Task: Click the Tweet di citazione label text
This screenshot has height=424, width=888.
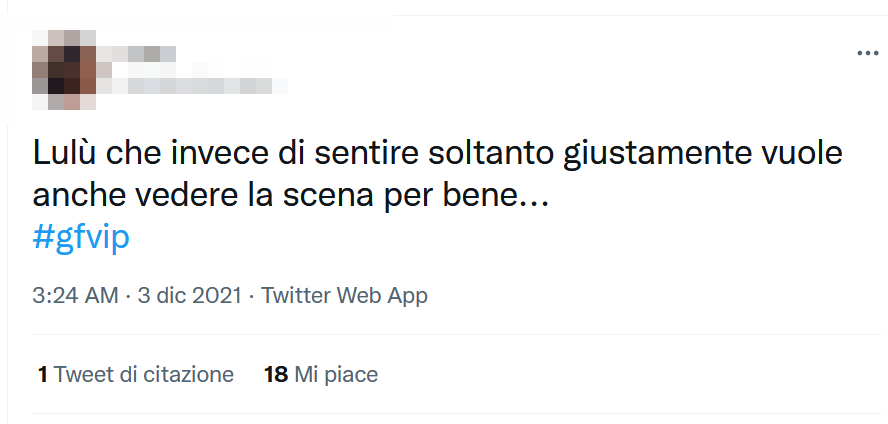Action: pos(144,375)
